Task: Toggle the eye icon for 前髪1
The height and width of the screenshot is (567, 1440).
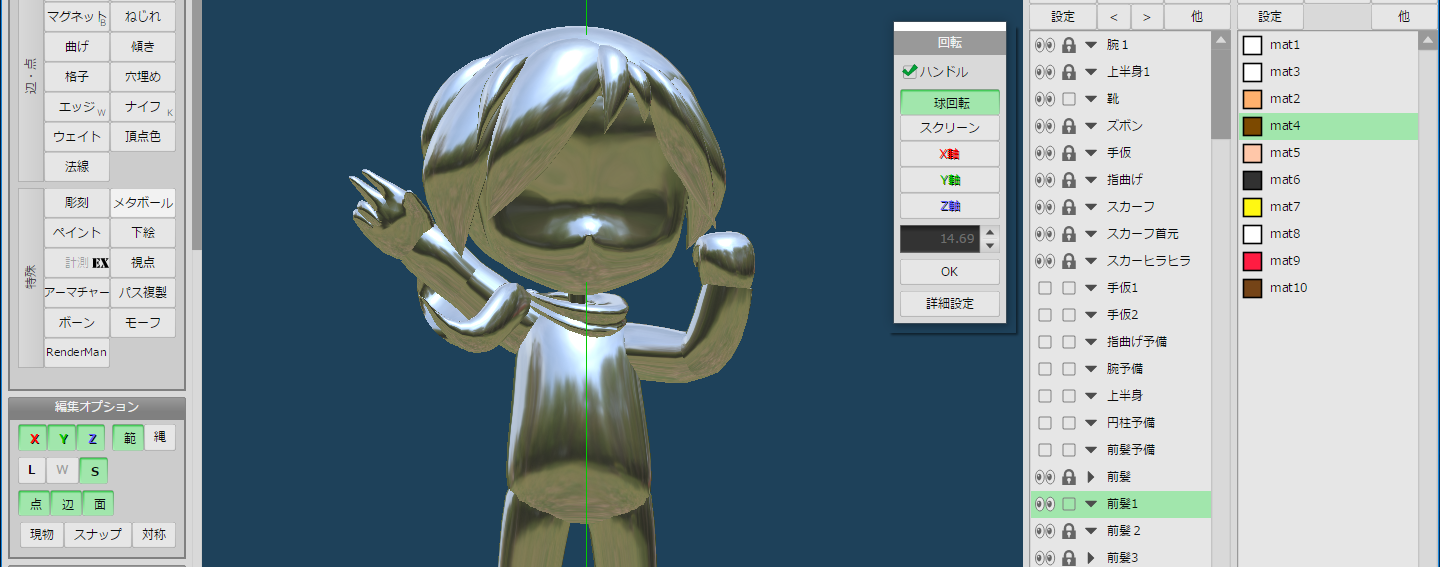Action: click(1045, 504)
